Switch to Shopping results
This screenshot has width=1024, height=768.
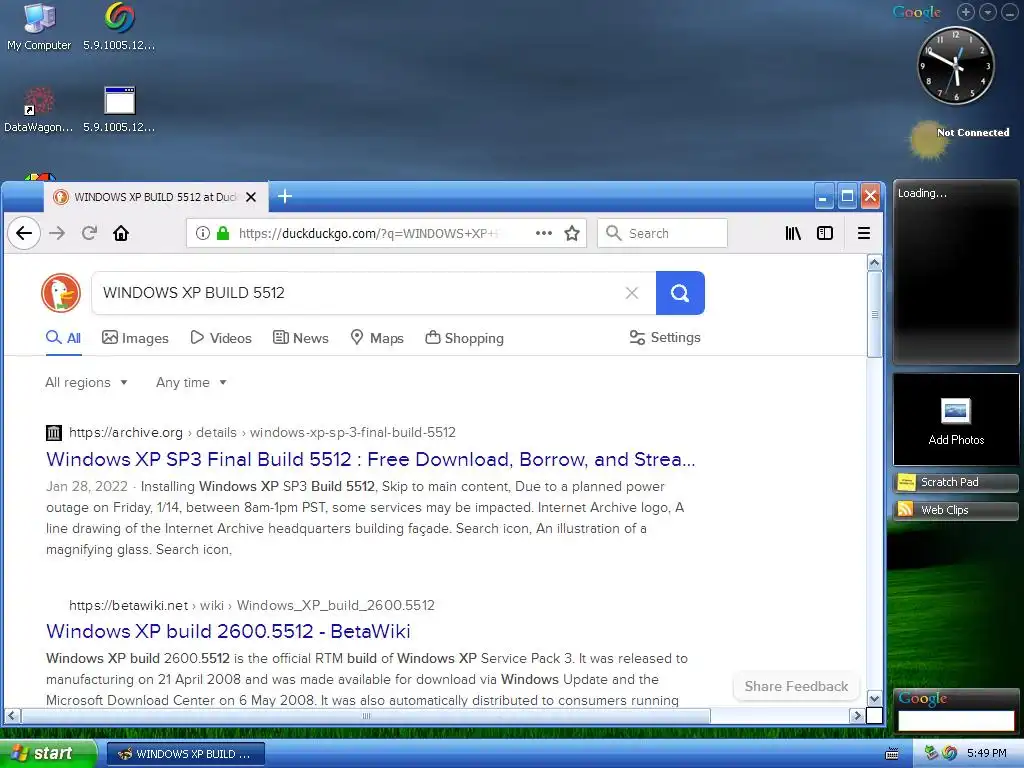point(464,338)
